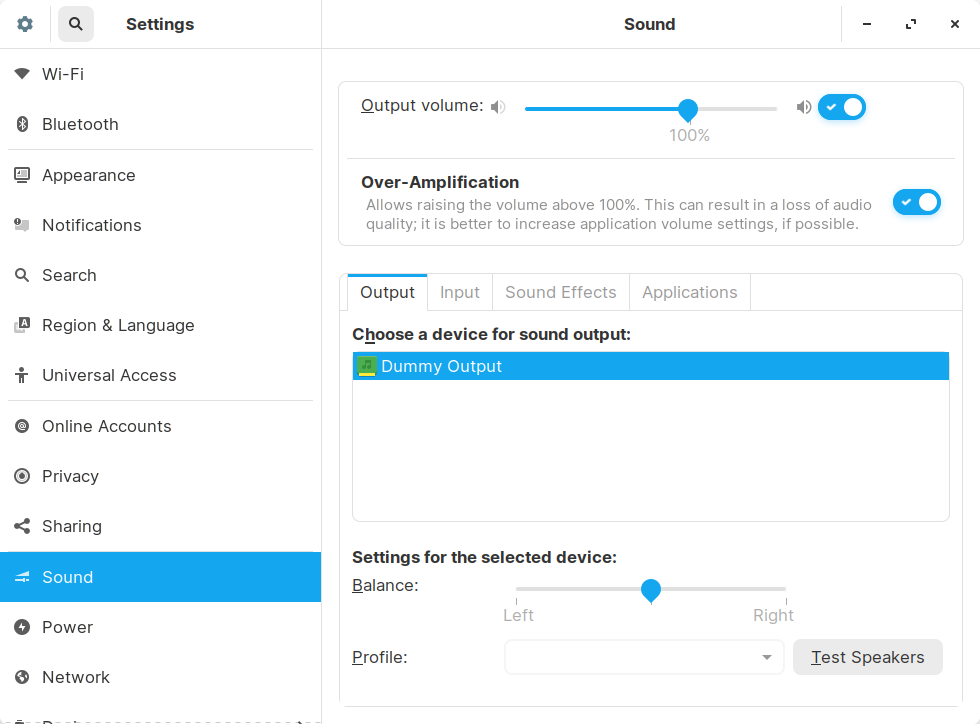Screen dimensions: 980x724
Task: Click the Universal Access person icon
Action: pos(22,375)
